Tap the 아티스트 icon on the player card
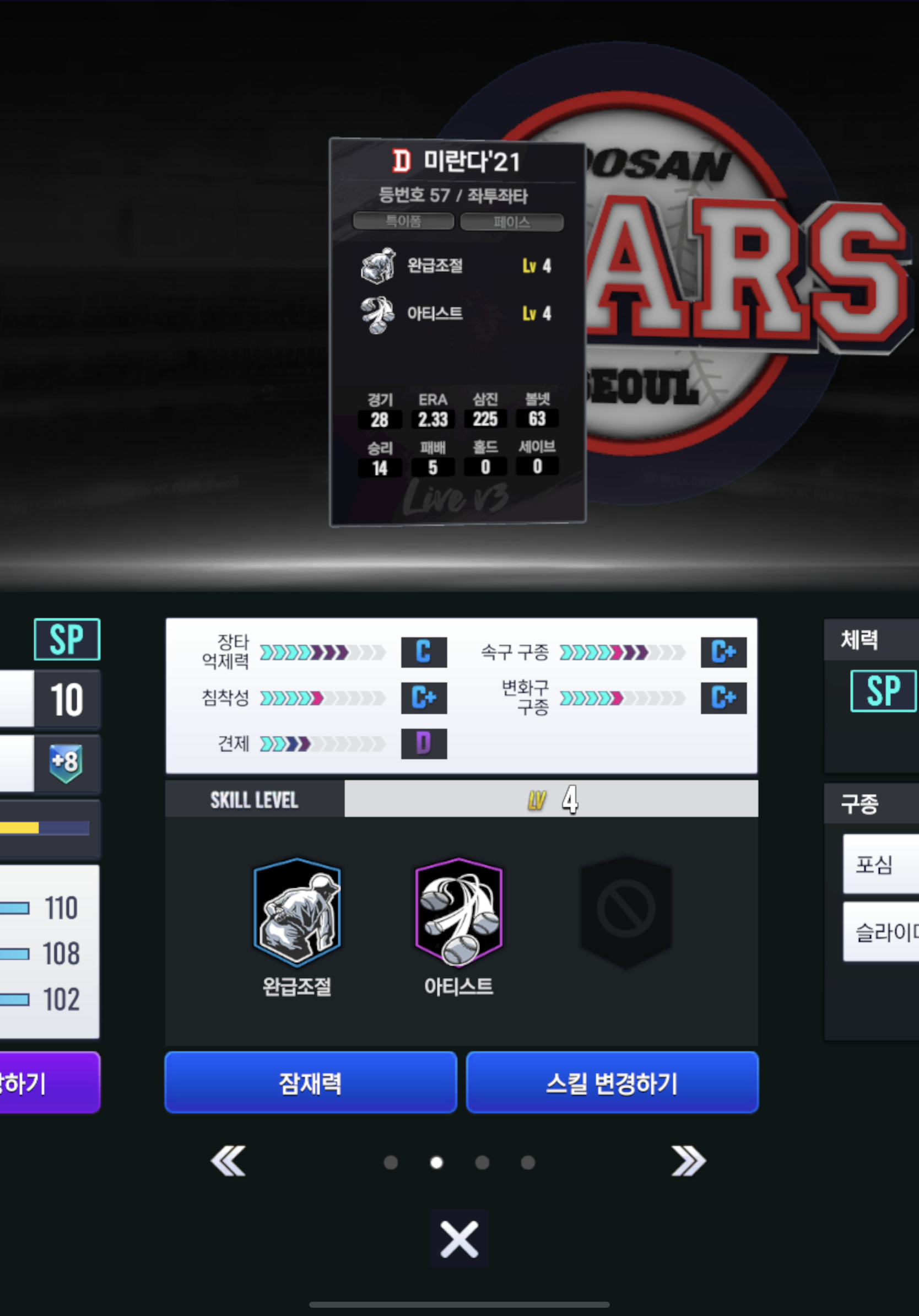919x1316 pixels. (x=377, y=314)
